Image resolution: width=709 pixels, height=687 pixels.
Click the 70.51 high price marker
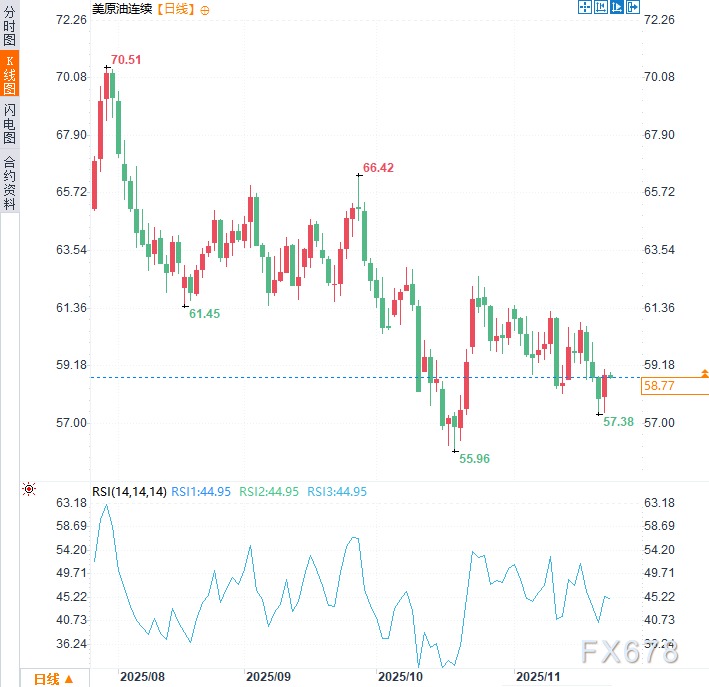[x=125, y=60]
